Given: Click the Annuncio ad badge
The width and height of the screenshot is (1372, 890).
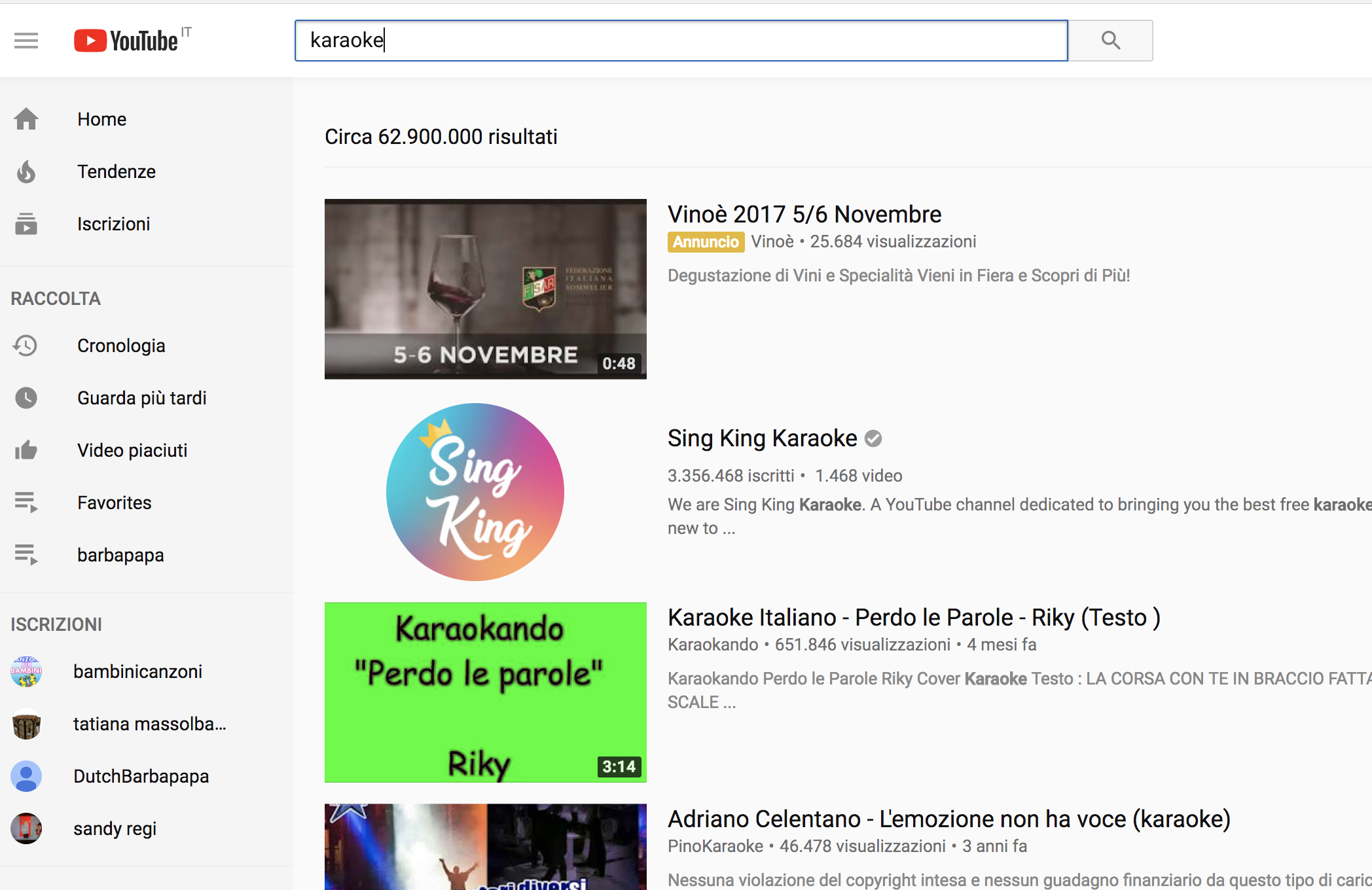Looking at the screenshot, I should click(706, 242).
